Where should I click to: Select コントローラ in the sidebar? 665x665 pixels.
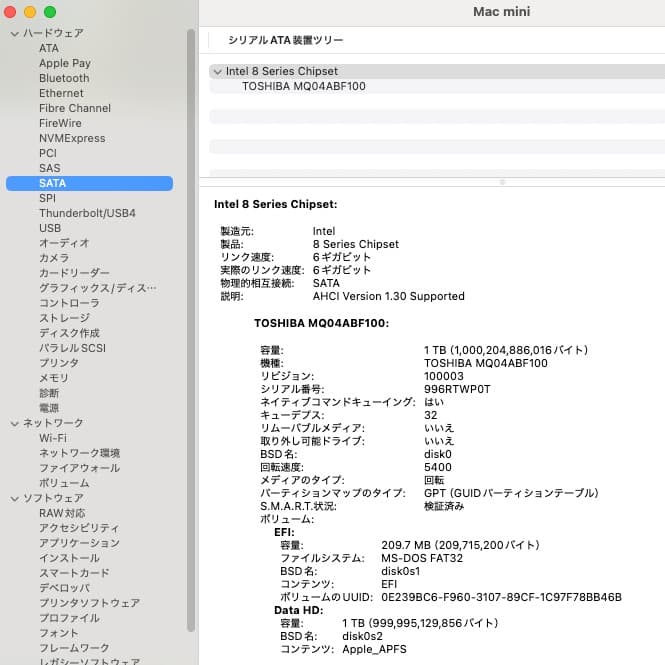click(69, 303)
